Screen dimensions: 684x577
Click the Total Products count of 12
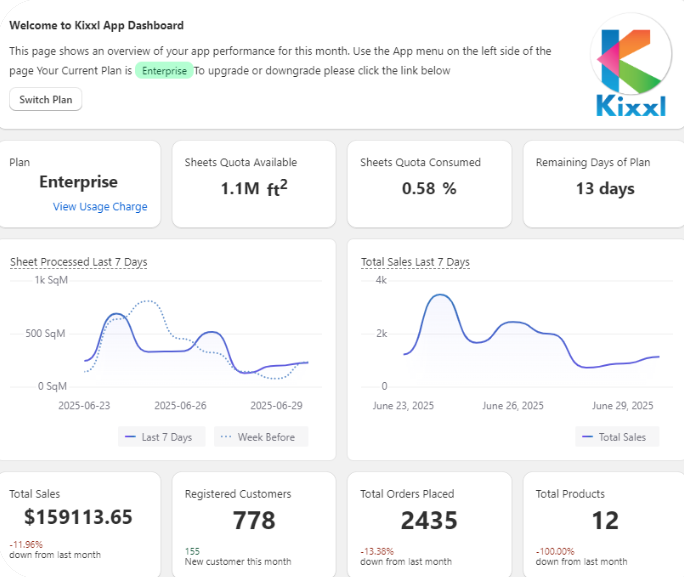(604, 520)
